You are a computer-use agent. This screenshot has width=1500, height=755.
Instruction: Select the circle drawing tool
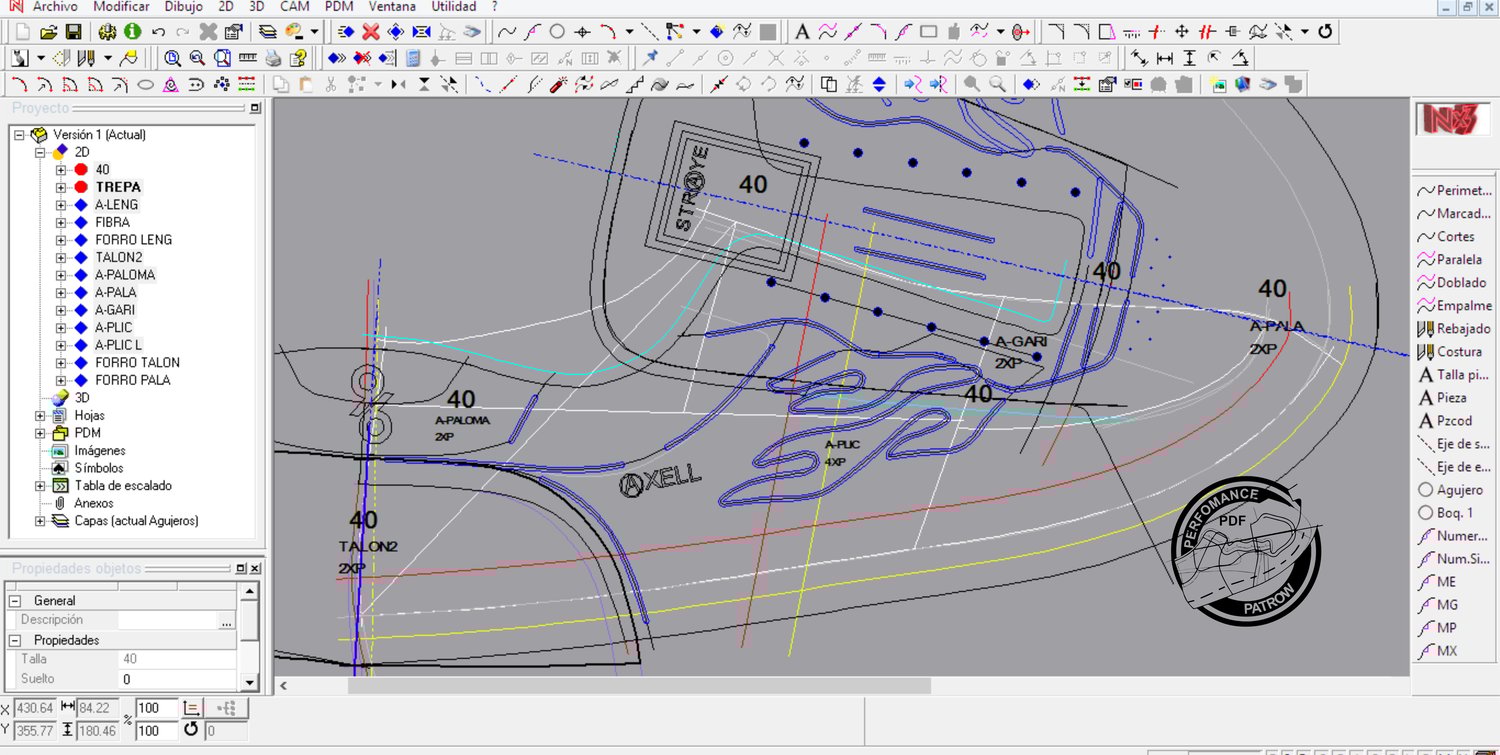(x=557, y=32)
